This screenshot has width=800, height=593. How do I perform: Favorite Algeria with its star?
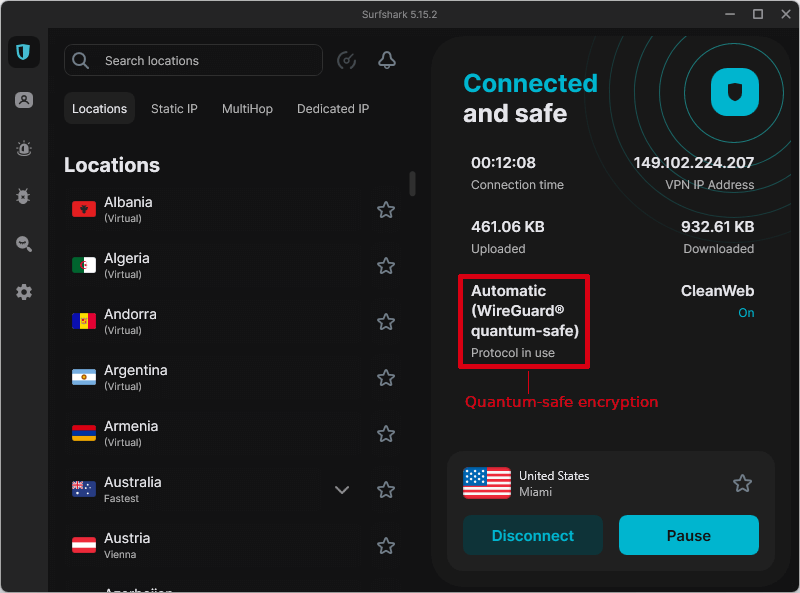point(386,266)
